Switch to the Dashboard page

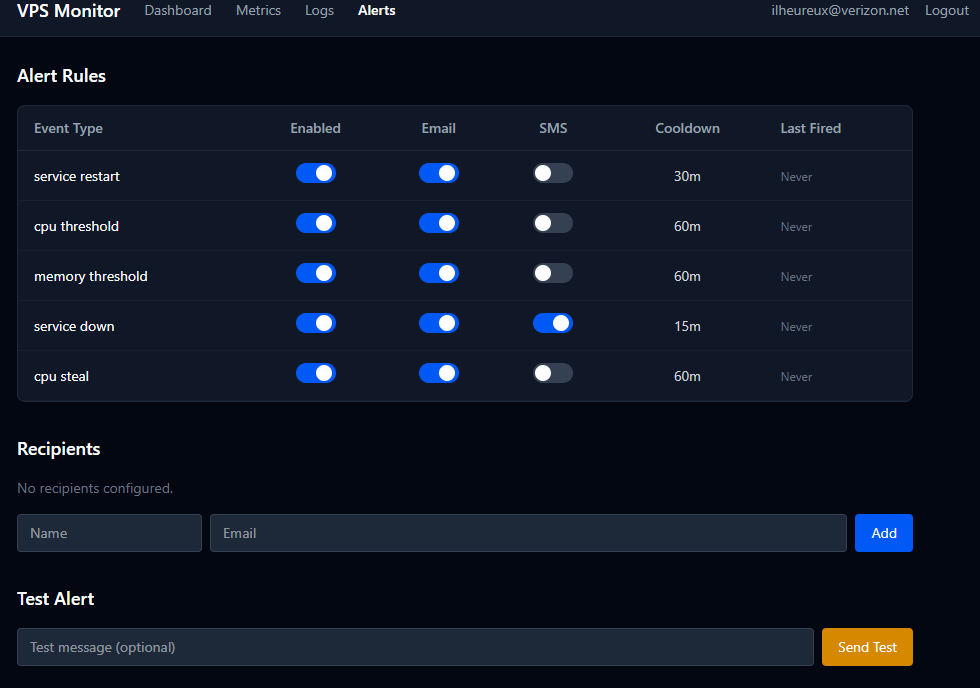click(x=178, y=10)
